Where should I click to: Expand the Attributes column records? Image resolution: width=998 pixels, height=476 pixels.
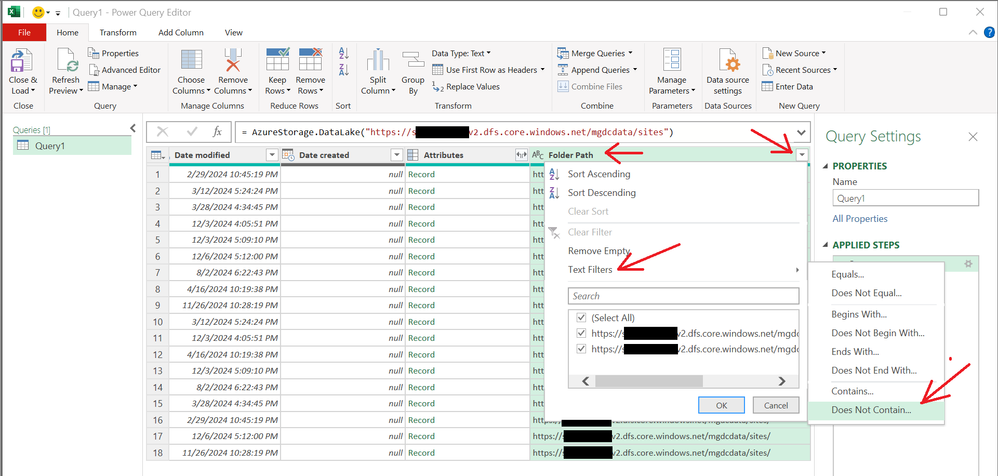521,155
